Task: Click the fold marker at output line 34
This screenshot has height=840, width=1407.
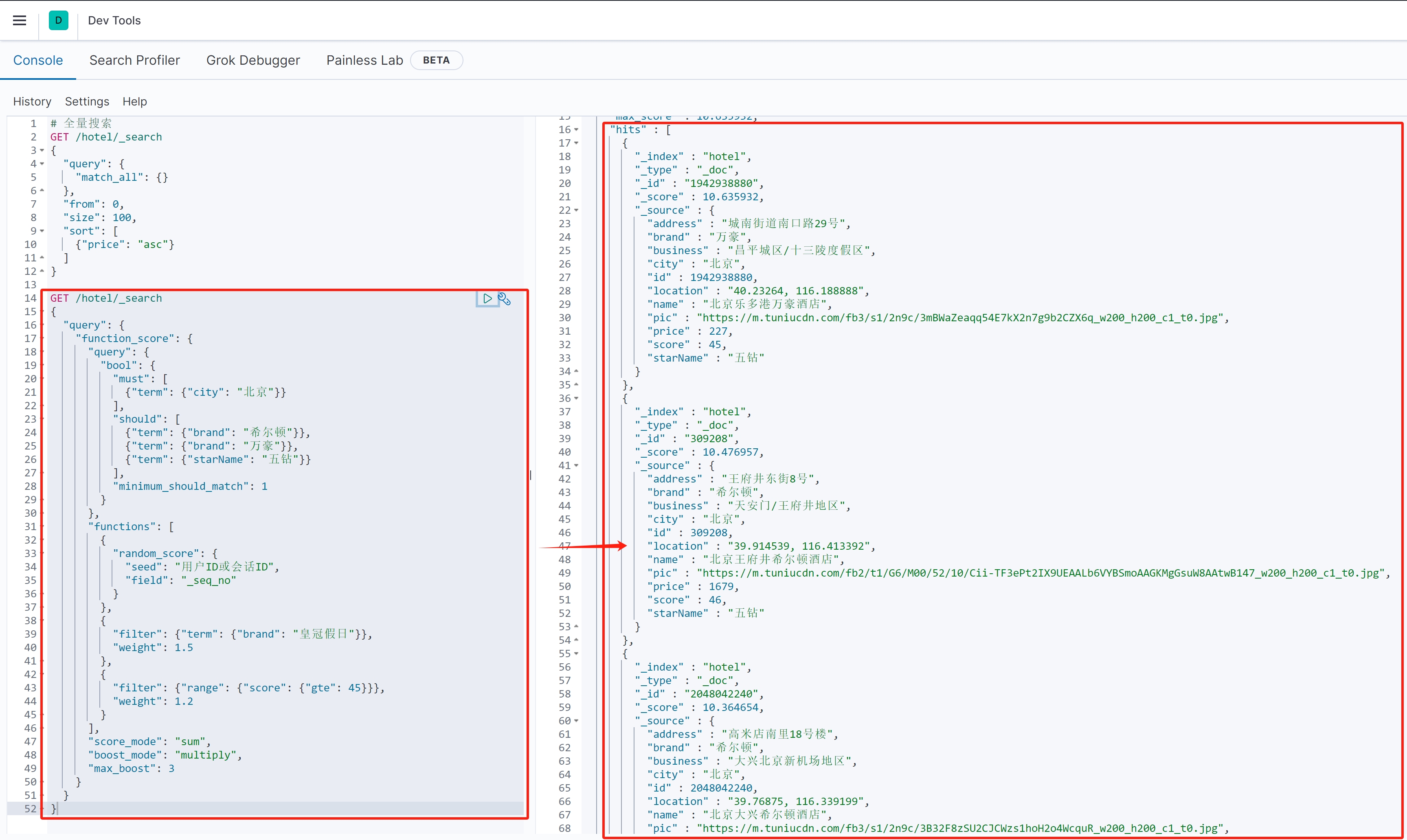Action: point(576,371)
